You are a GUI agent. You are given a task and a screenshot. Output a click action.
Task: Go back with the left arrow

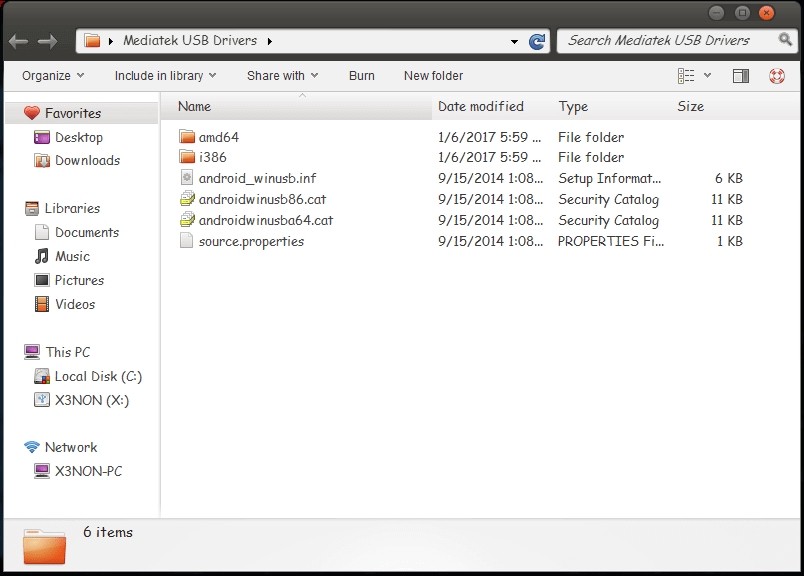(18, 41)
